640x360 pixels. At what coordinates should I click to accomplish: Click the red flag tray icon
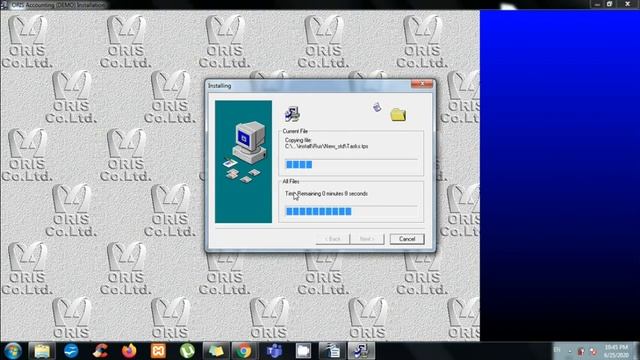point(580,351)
